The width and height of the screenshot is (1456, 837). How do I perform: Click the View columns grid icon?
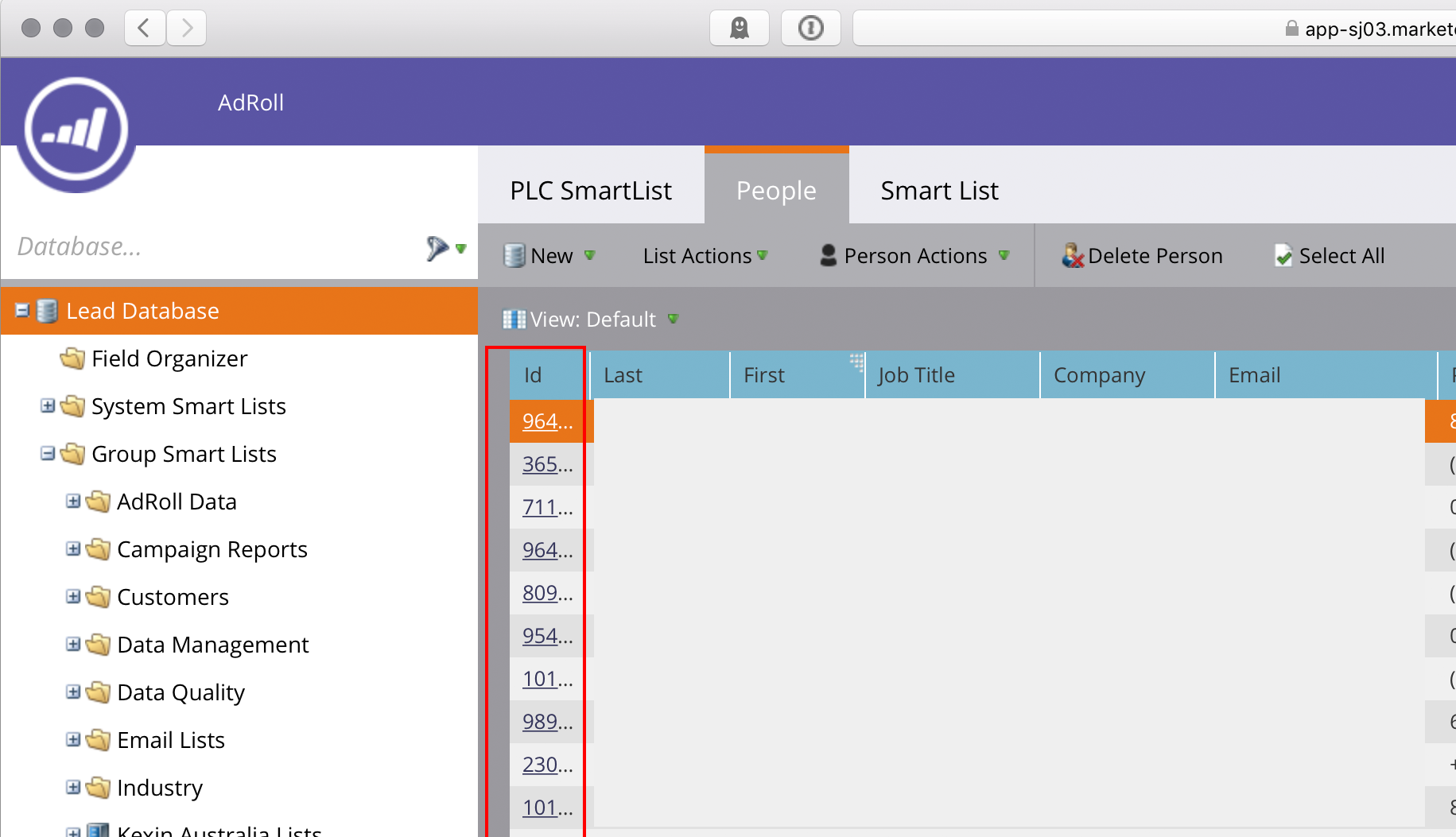(514, 320)
